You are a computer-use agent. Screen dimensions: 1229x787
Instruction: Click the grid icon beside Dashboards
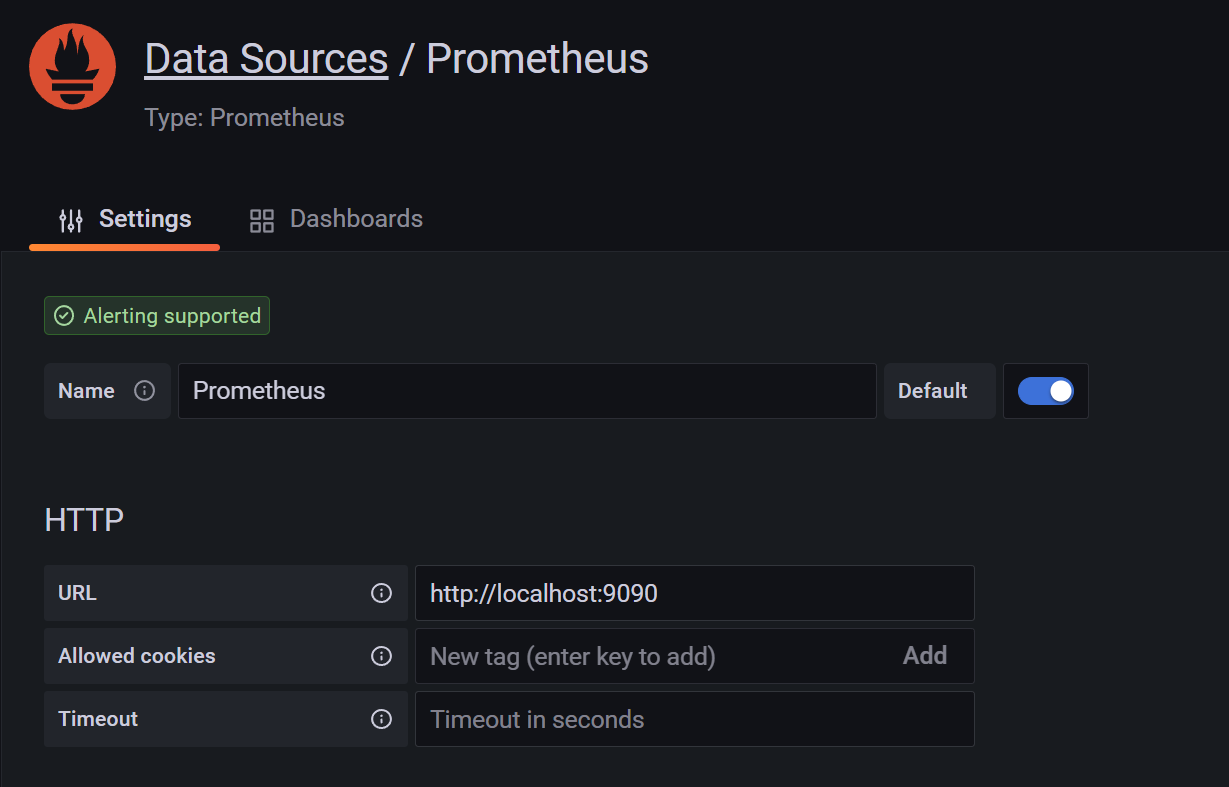(261, 219)
